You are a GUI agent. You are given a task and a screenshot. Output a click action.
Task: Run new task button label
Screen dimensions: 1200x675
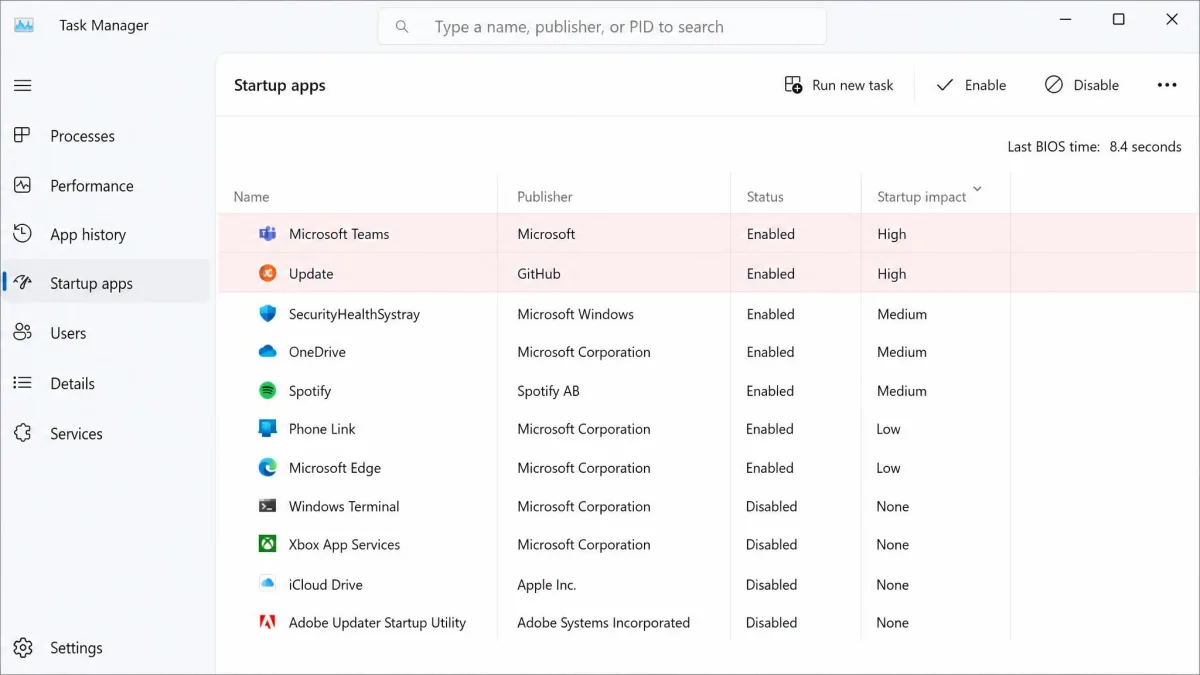853,85
